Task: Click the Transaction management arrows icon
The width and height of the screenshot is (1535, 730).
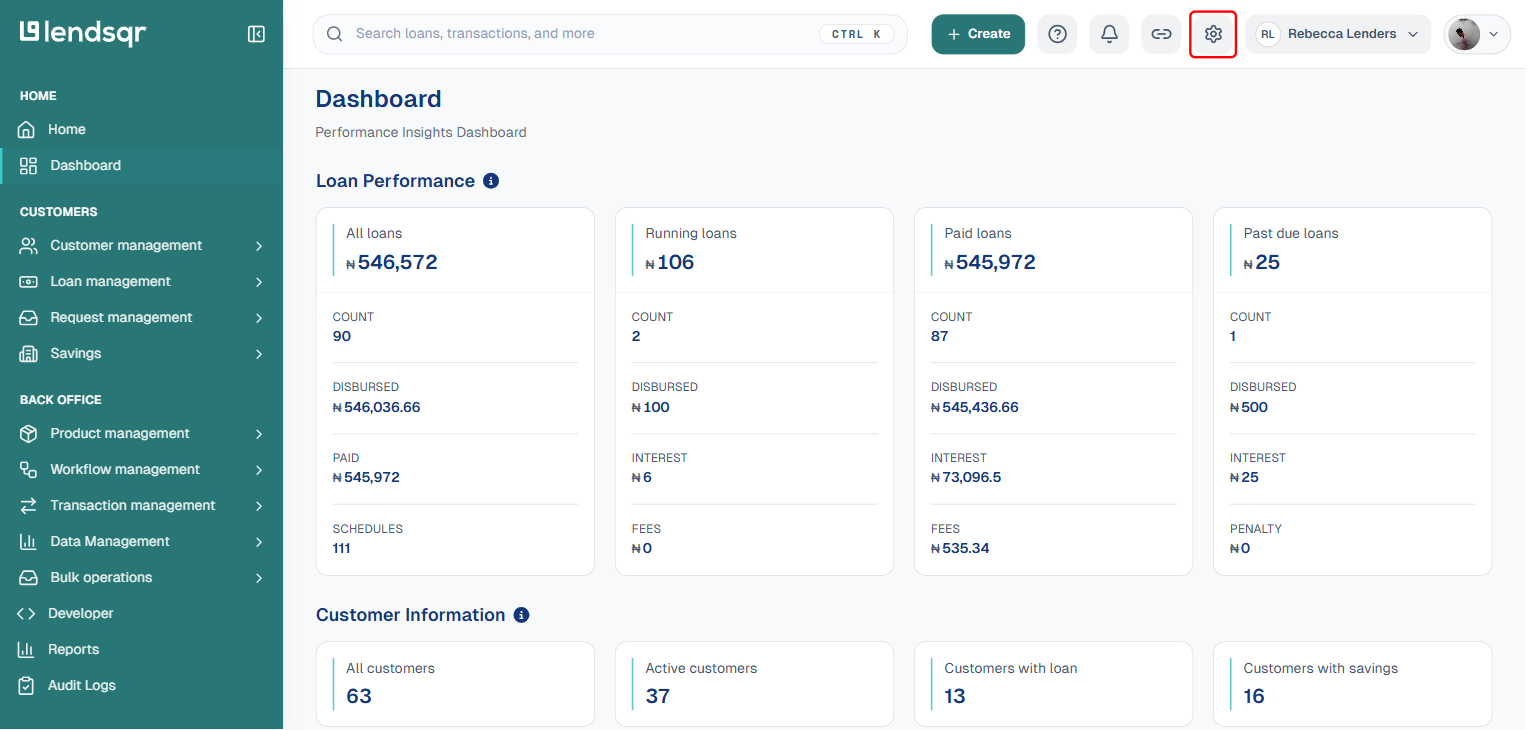Action: pos(28,506)
